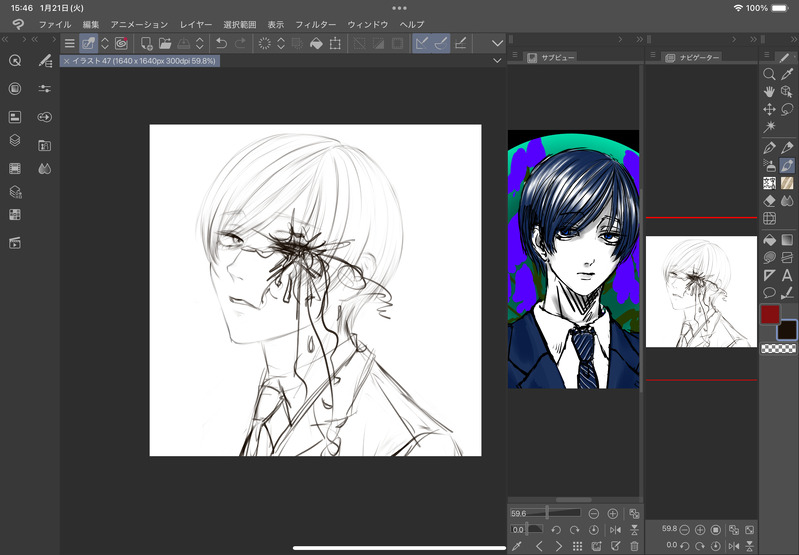799x555 pixels.
Task: Select the Pencil tool
Action: tap(787, 148)
